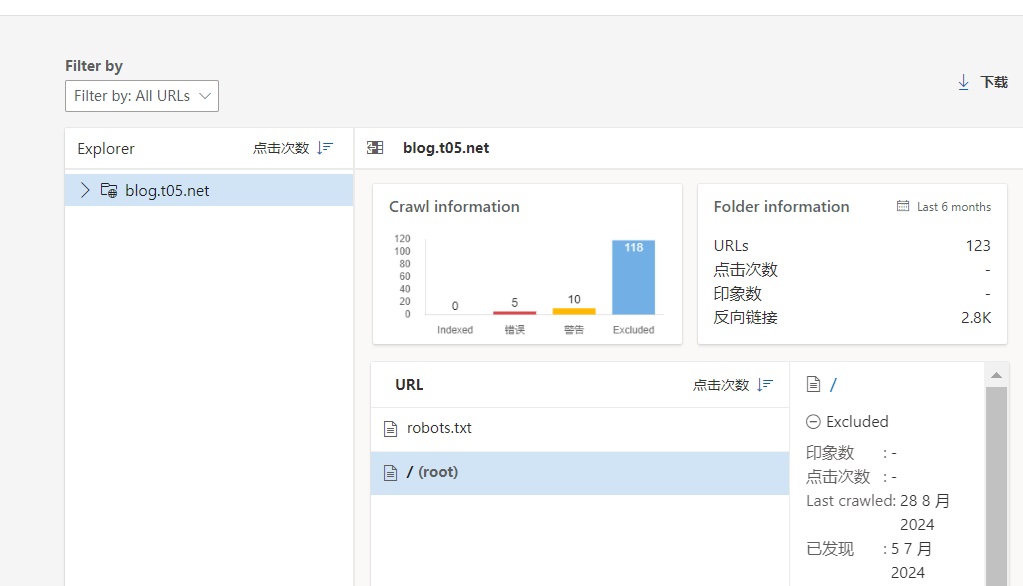Click the yellow 警告 bar in crawl chart
Viewport: 1023px width, 586px height.
574,310
